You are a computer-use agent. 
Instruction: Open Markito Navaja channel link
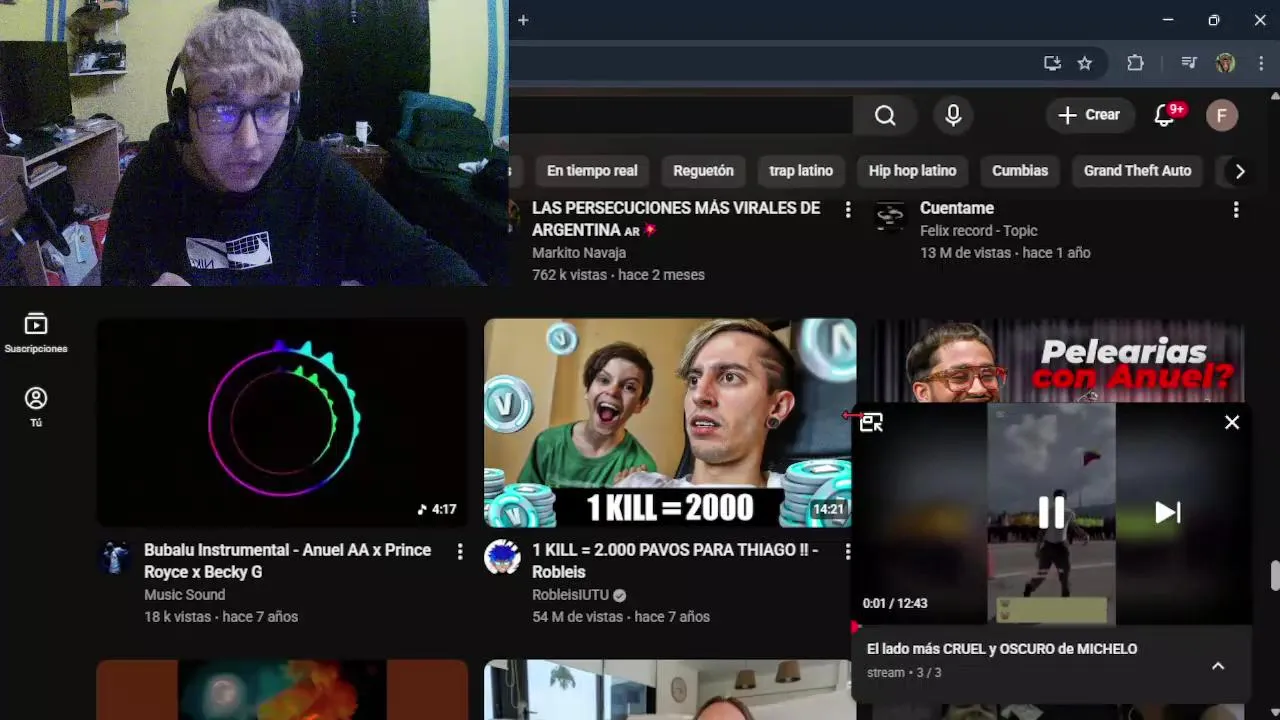pyautogui.click(x=579, y=253)
